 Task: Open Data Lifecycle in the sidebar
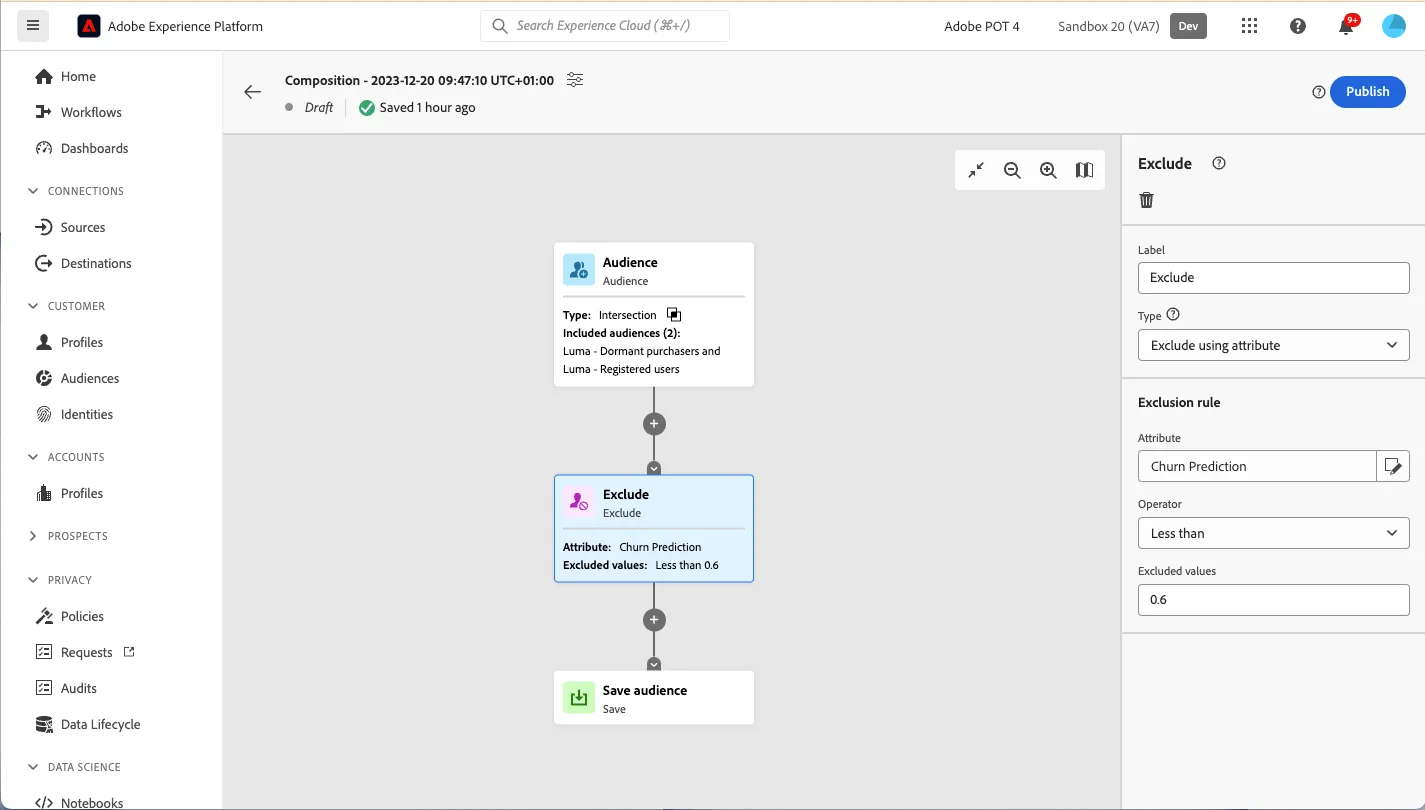click(x=88, y=724)
